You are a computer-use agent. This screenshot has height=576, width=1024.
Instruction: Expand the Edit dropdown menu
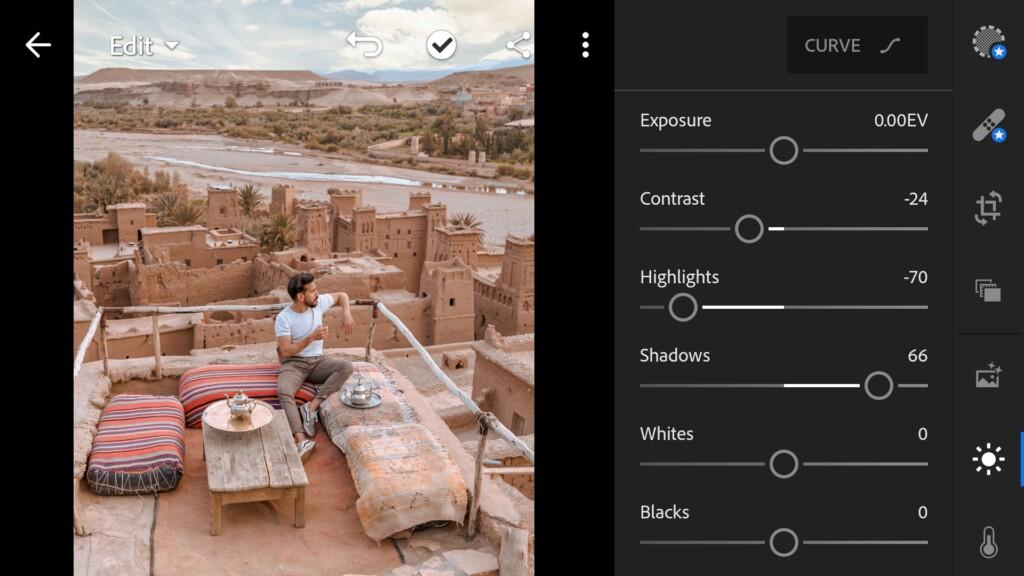pos(144,46)
